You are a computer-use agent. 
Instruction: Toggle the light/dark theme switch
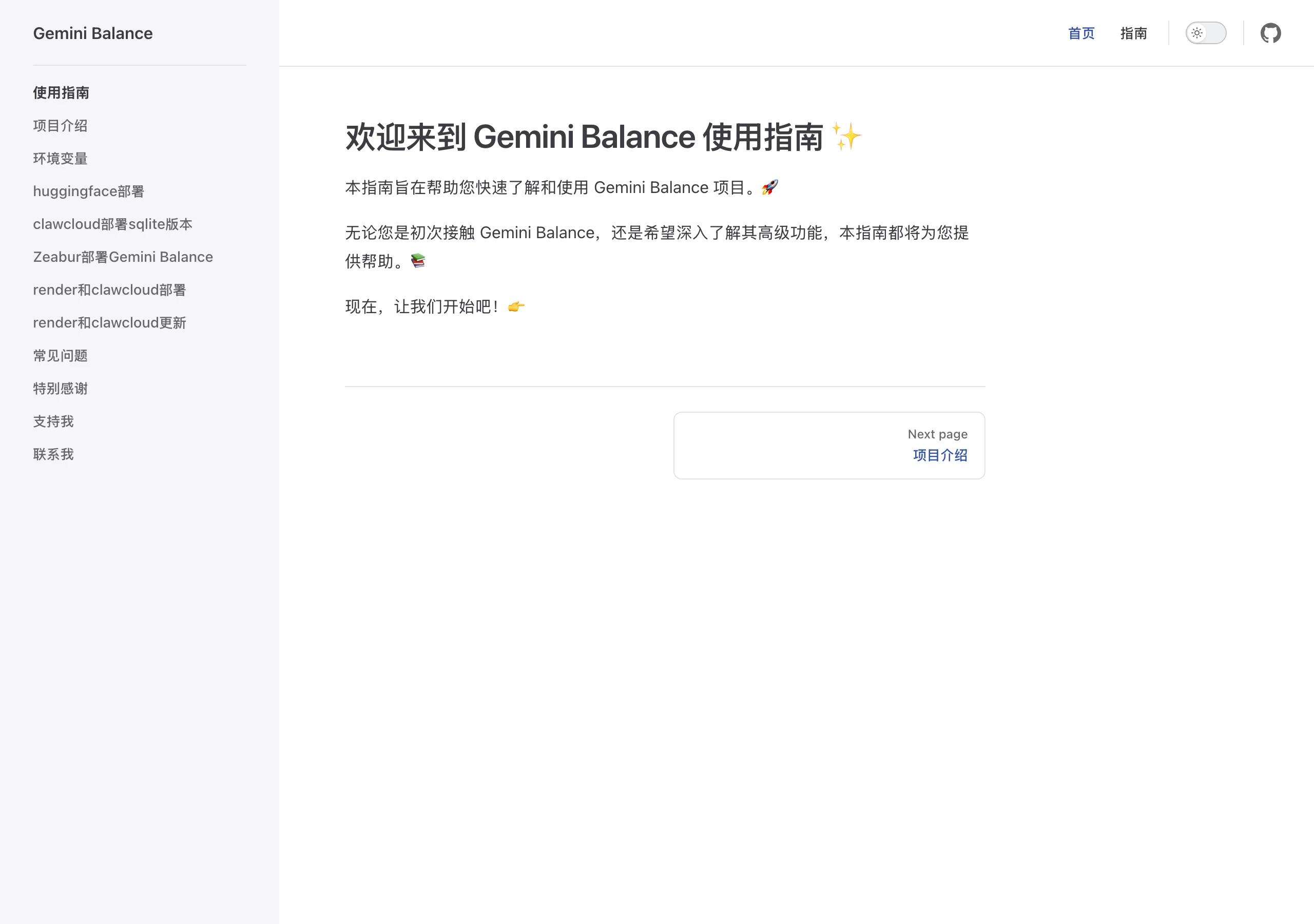tap(1206, 33)
